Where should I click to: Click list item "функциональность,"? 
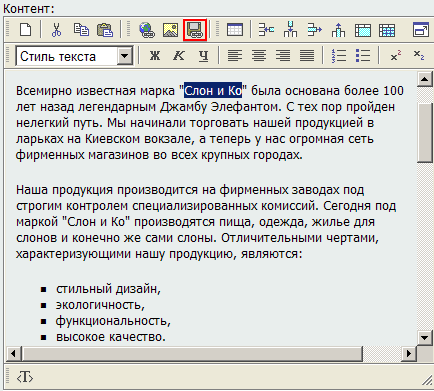(x=113, y=321)
